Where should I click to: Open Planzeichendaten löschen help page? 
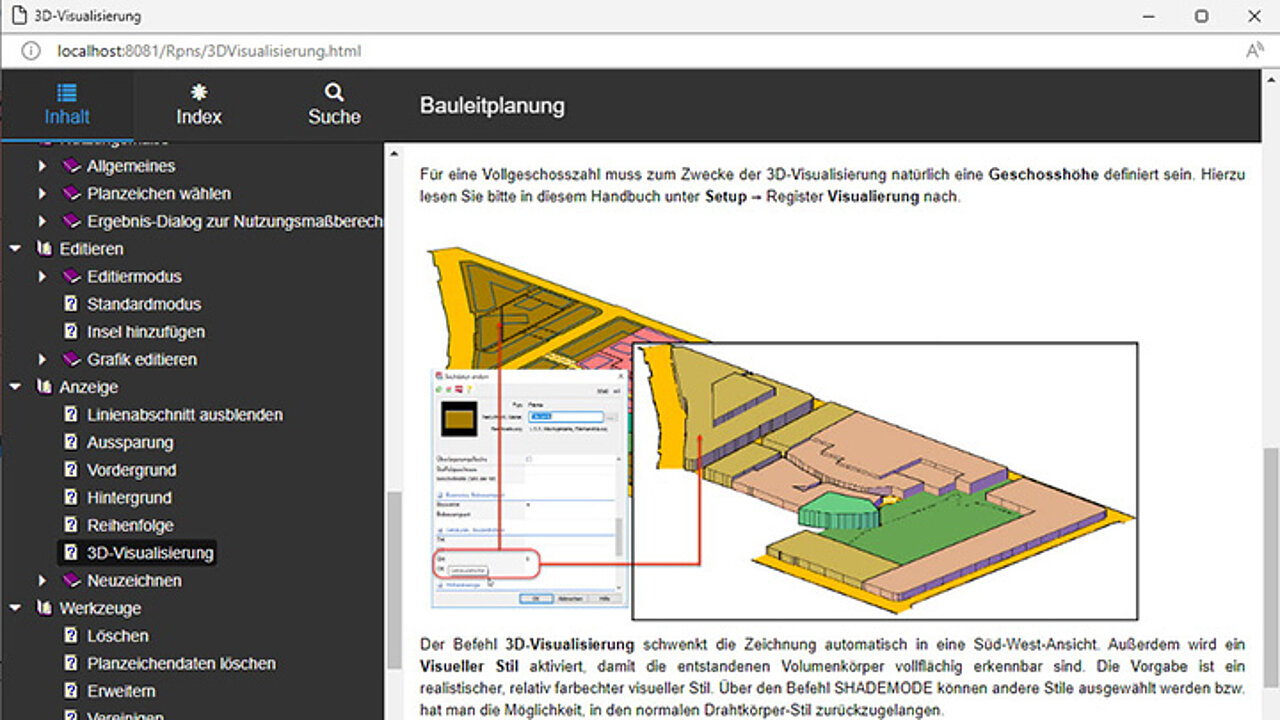pos(181,663)
